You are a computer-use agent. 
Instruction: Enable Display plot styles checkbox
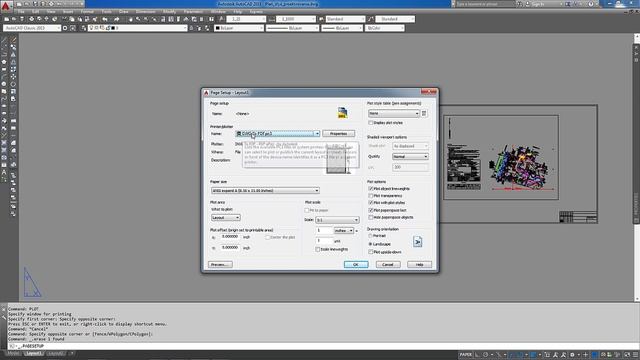371,123
